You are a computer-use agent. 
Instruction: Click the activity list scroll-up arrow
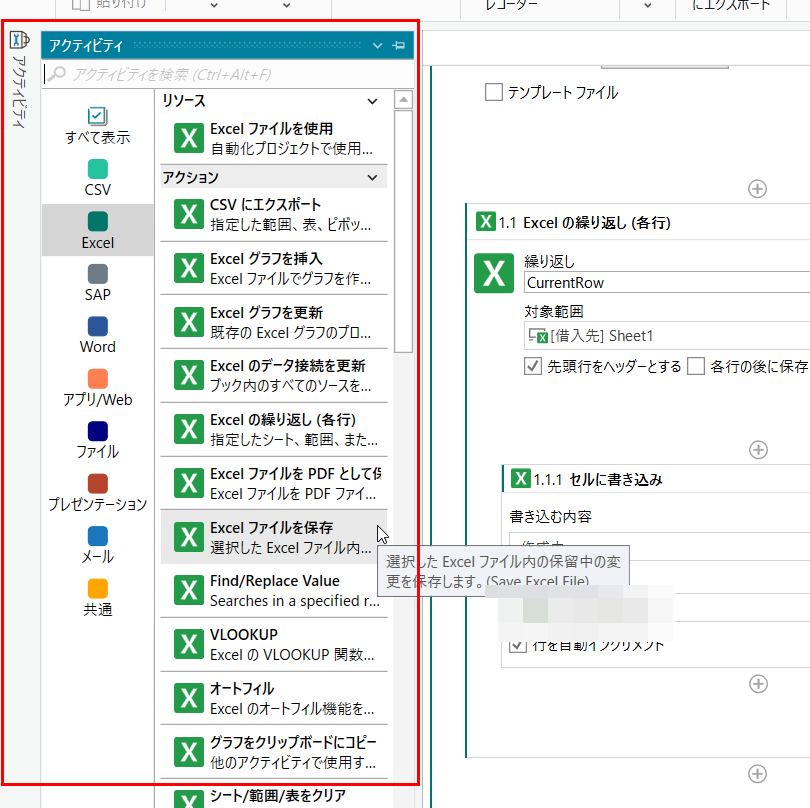pos(403,99)
